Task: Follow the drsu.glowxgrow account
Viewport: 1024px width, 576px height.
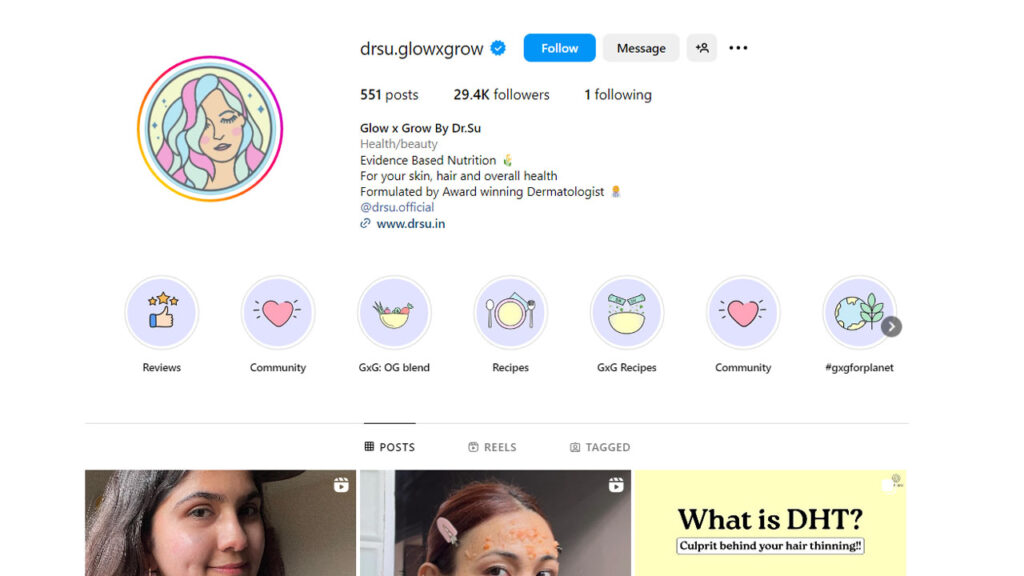Action: (559, 48)
